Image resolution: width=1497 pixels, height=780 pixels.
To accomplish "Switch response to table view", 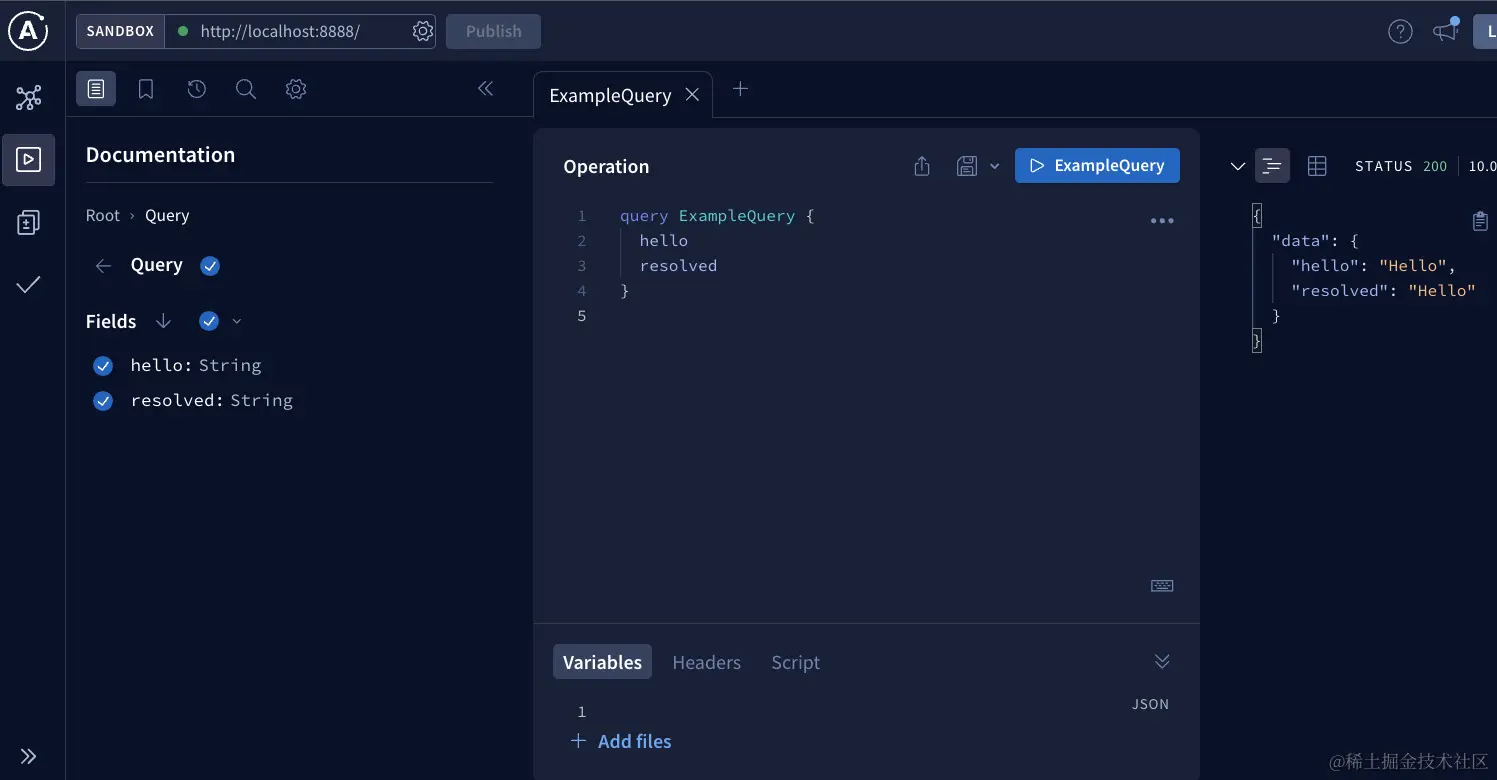I will point(1317,166).
